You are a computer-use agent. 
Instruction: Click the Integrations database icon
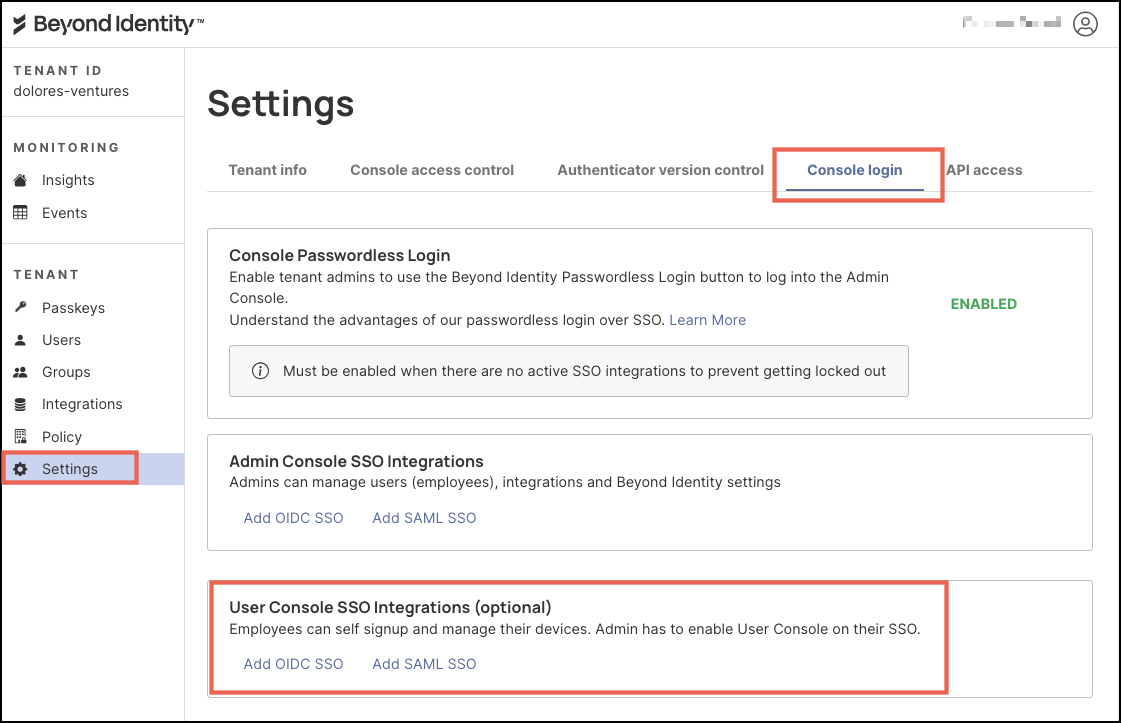coord(20,404)
